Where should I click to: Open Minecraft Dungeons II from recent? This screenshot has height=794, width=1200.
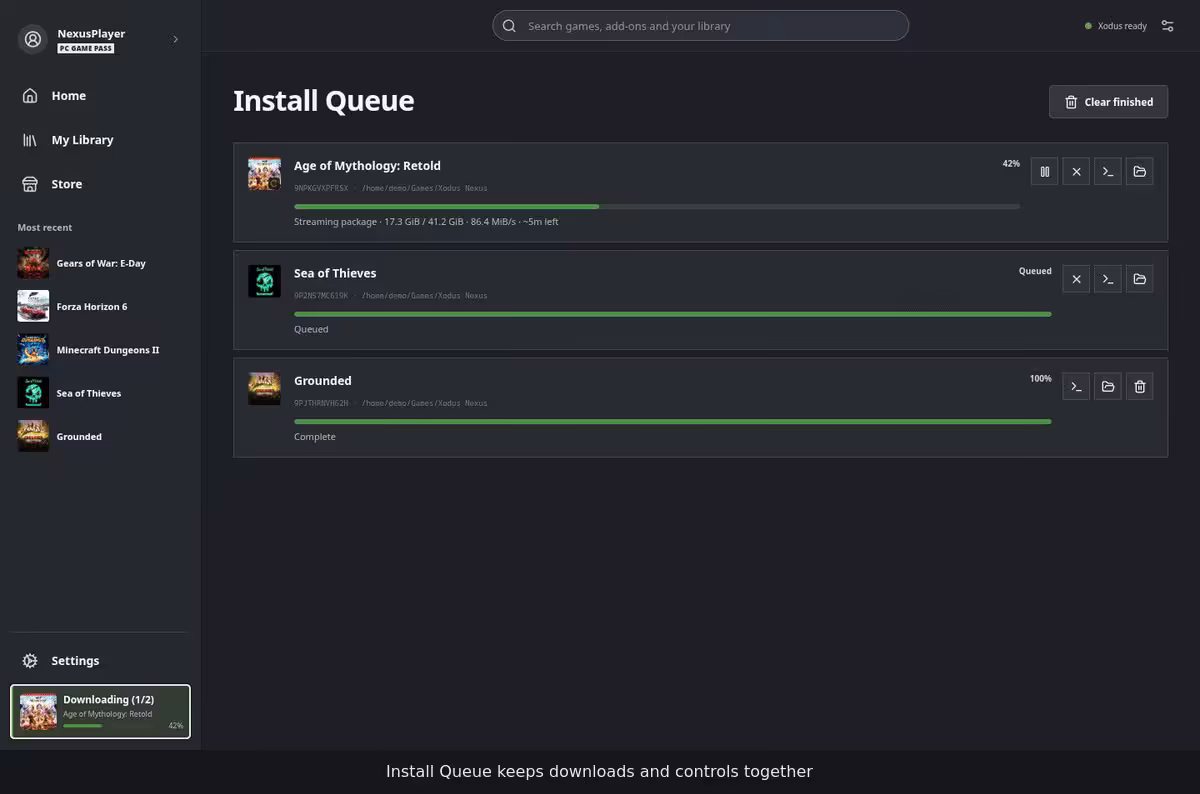point(100,350)
